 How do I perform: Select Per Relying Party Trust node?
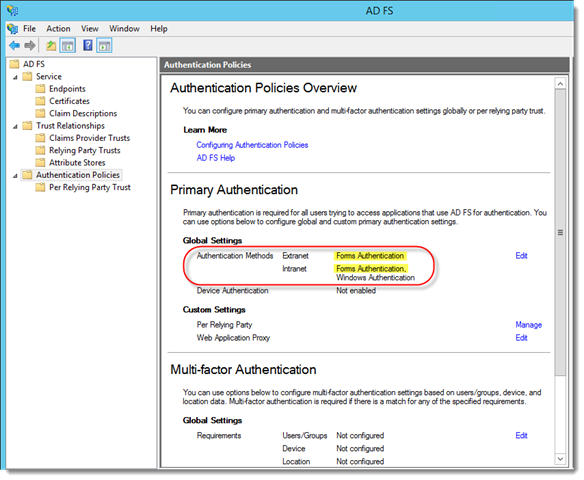click(x=90, y=187)
